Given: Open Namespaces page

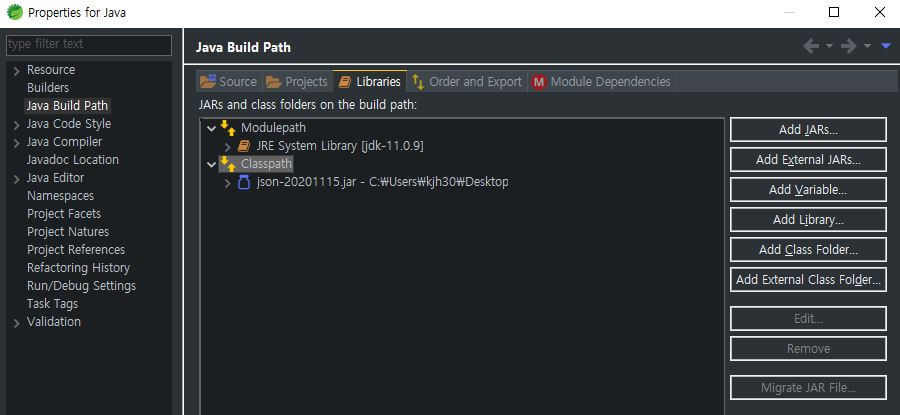Looking at the screenshot, I should coord(60,196).
